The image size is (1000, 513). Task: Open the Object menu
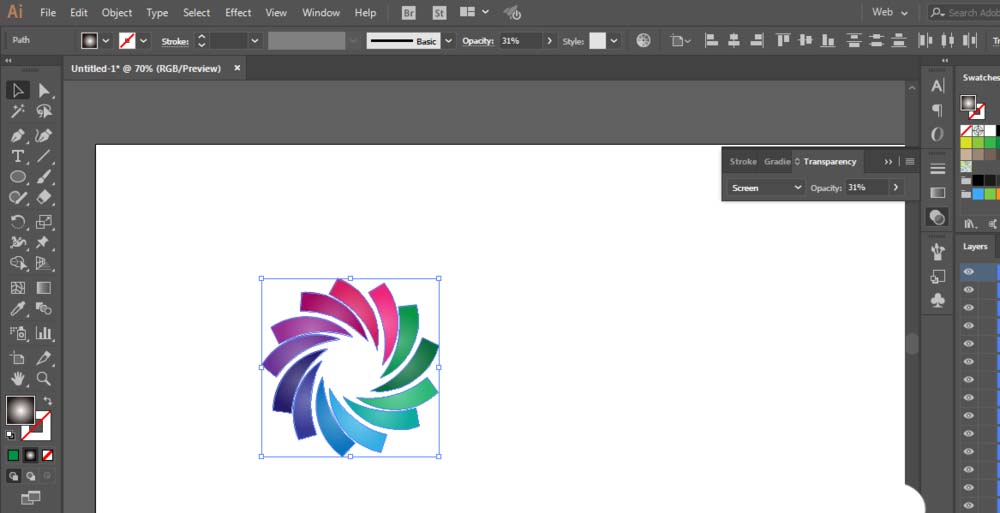click(117, 13)
